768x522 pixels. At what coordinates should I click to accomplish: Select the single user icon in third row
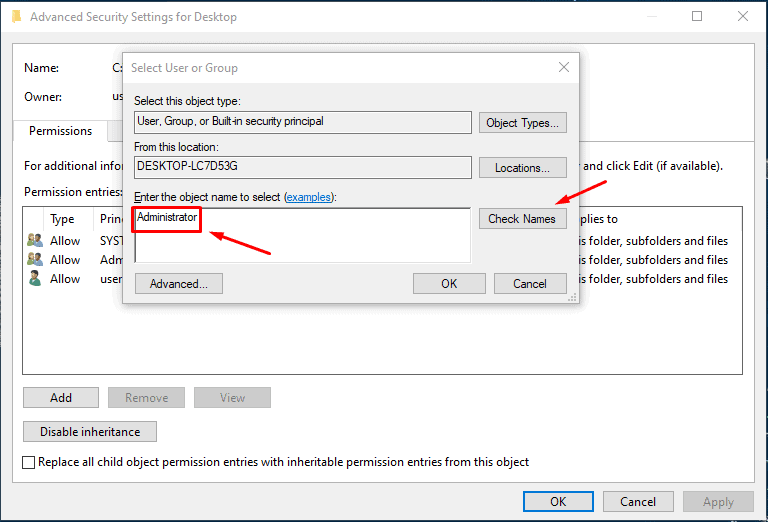click(x=35, y=279)
